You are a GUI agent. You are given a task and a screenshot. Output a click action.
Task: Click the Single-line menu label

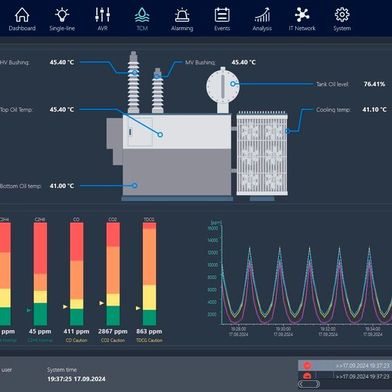point(62,28)
